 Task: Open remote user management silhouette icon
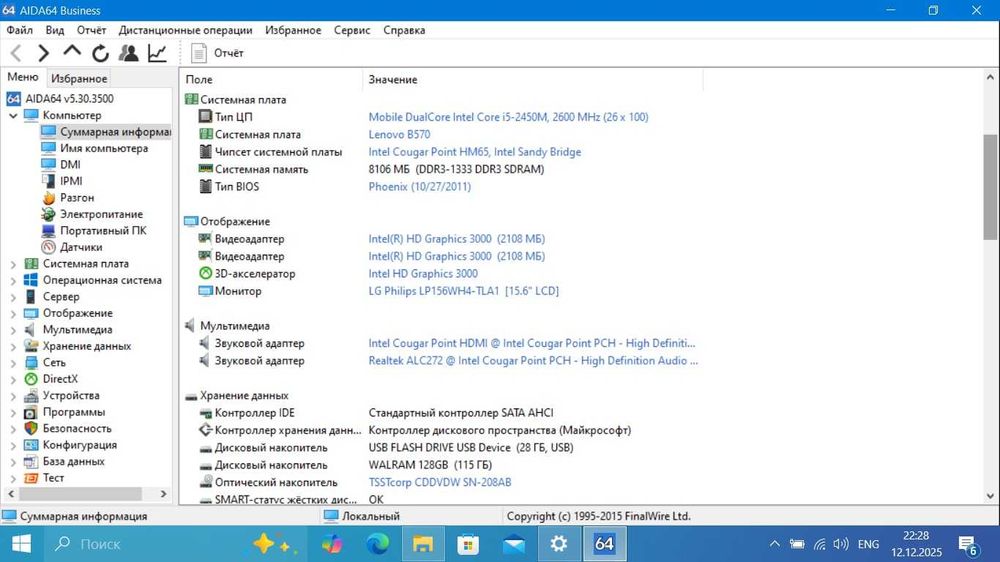(x=128, y=53)
